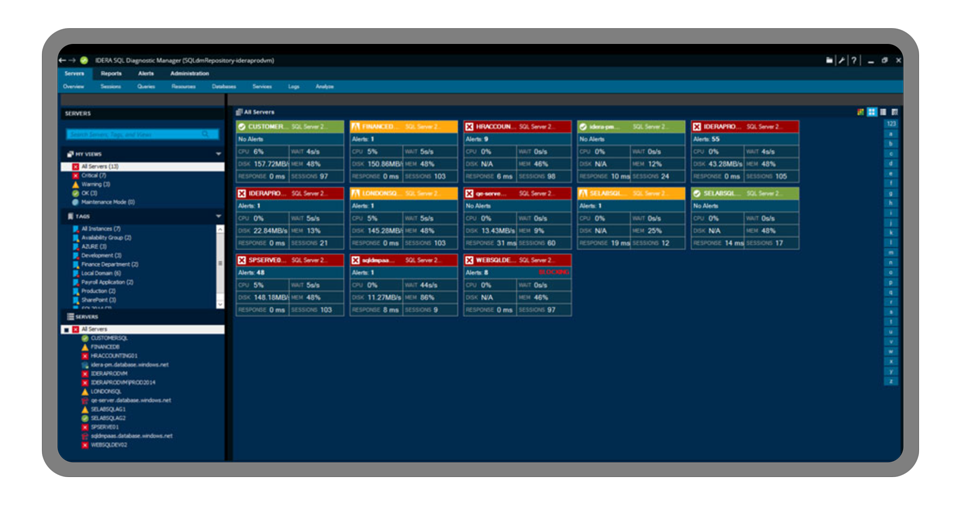Viewport: 960px width, 510px height.
Task: Select the All Instances (7) tag
Action: pos(101,229)
